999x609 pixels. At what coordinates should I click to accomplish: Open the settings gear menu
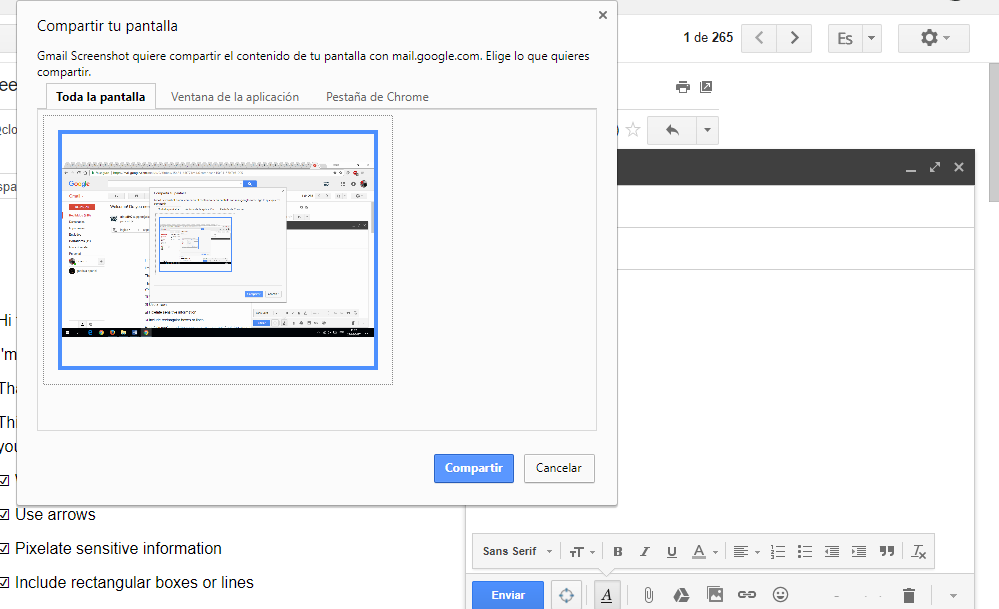(933, 38)
